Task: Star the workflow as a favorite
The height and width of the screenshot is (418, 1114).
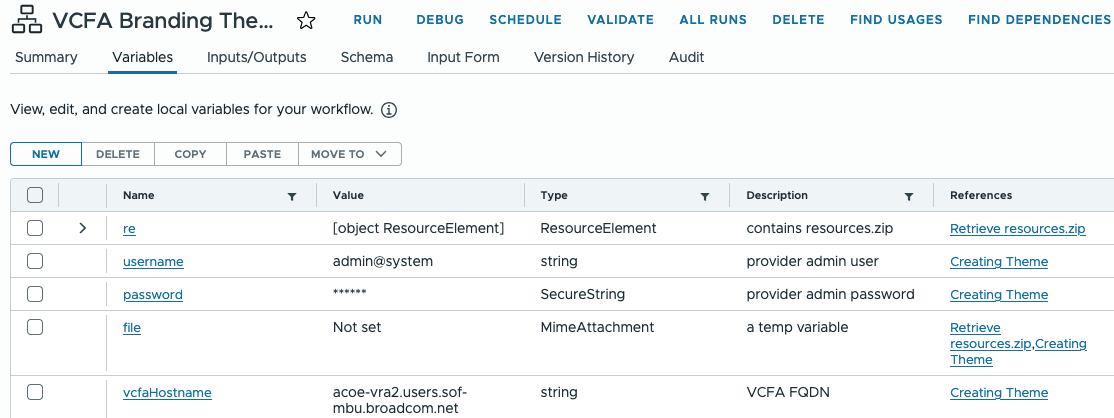Action: pos(306,21)
